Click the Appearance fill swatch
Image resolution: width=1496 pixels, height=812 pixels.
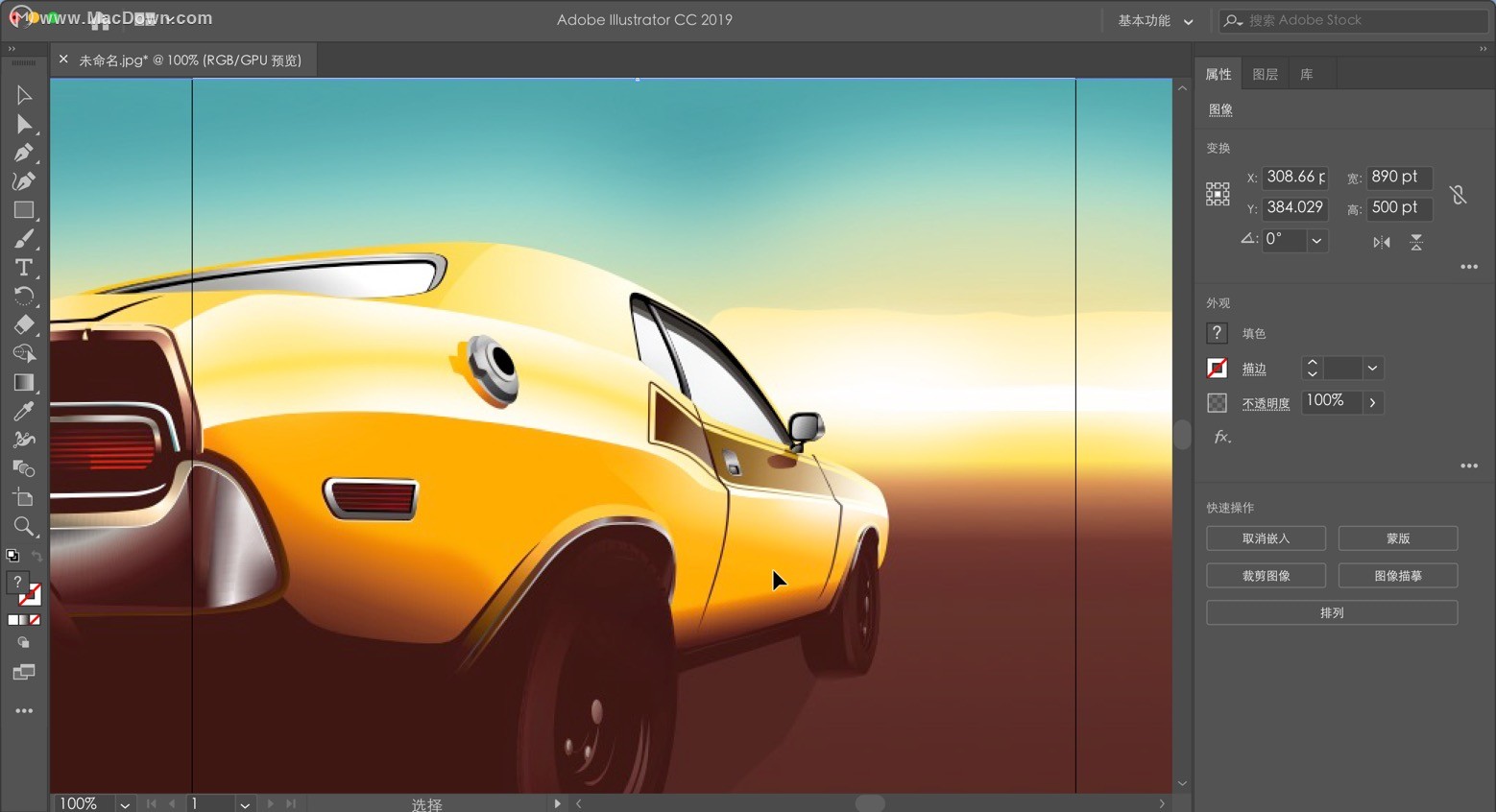click(1217, 333)
